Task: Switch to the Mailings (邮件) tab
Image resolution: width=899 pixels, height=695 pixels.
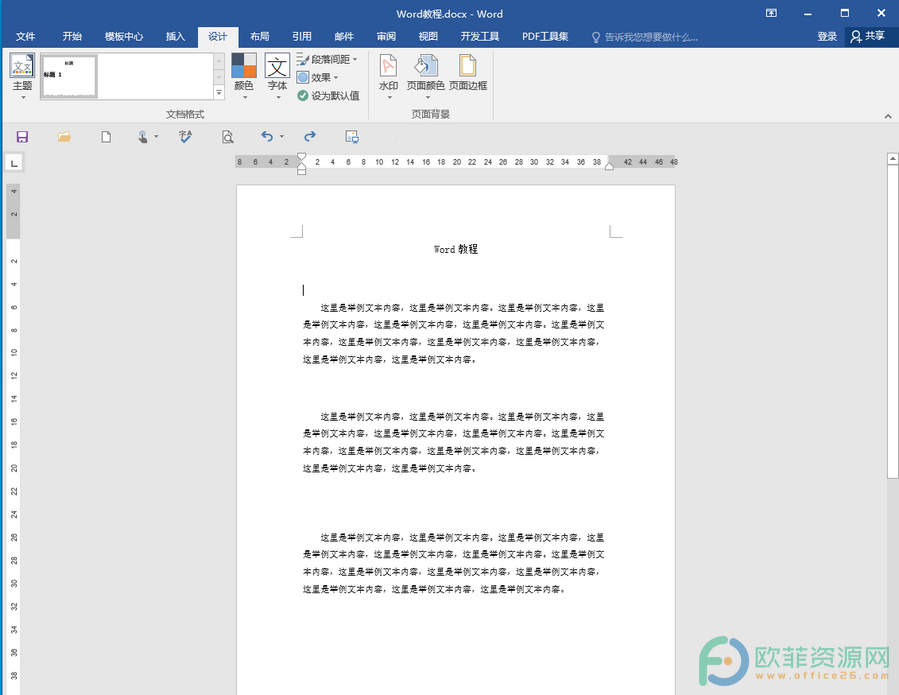Action: point(344,37)
